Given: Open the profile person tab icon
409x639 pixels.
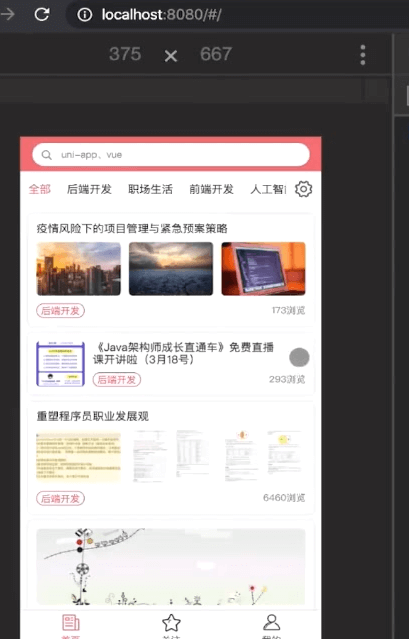Looking at the screenshot, I should (x=271, y=622).
